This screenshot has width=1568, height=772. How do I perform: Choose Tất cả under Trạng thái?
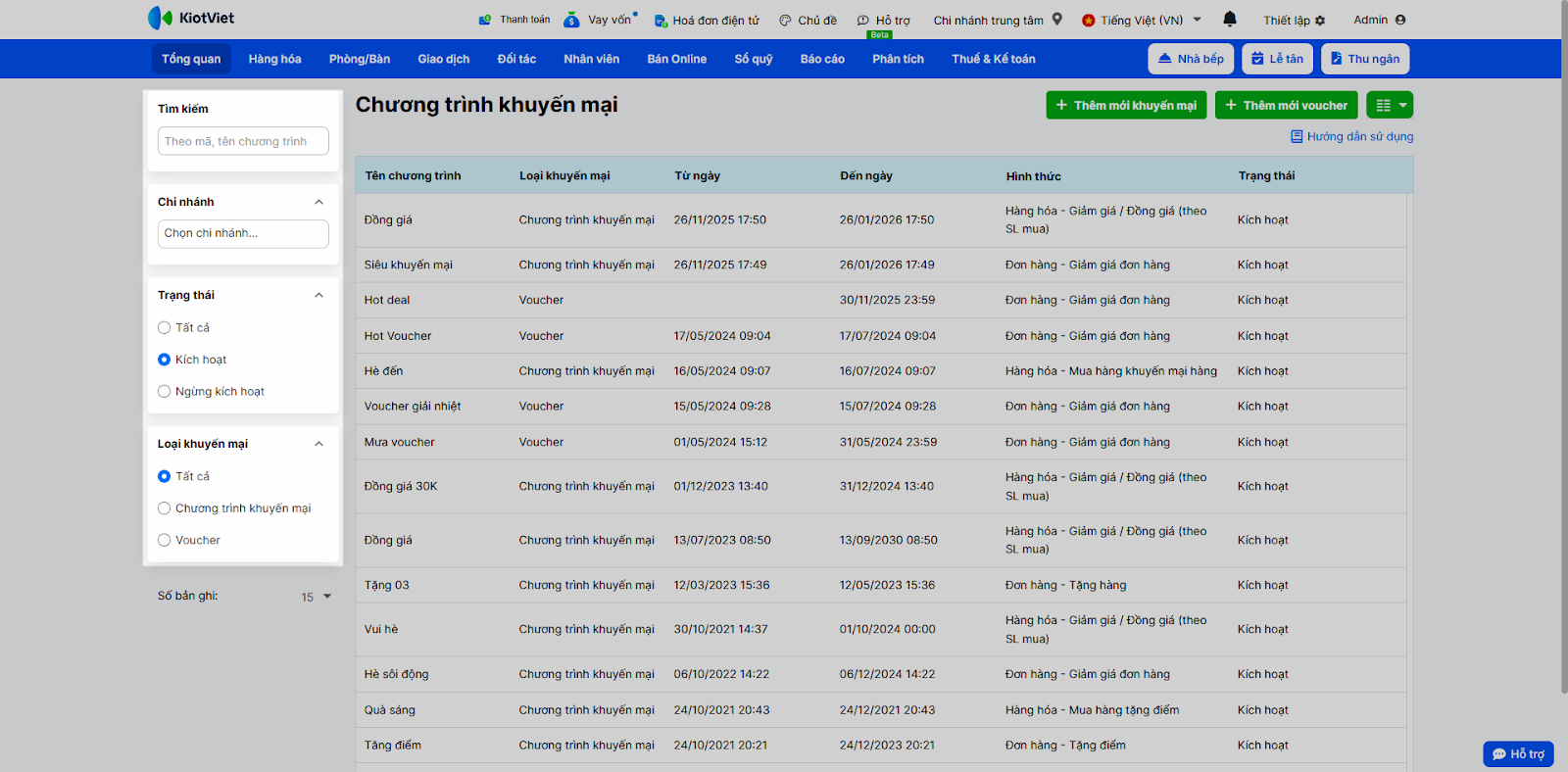(x=165, y=328)
